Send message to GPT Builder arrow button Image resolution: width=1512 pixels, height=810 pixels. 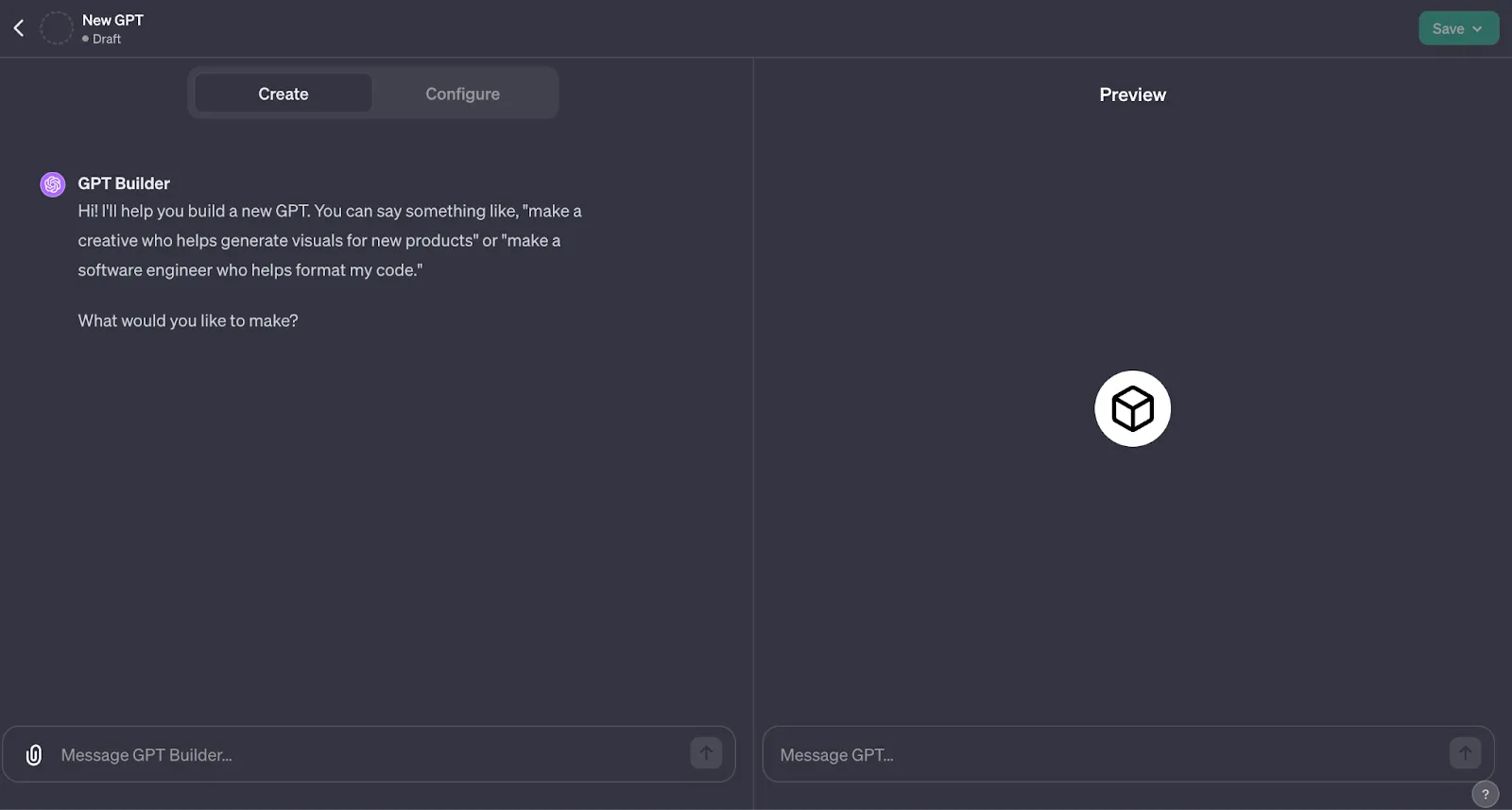[706, 753]
